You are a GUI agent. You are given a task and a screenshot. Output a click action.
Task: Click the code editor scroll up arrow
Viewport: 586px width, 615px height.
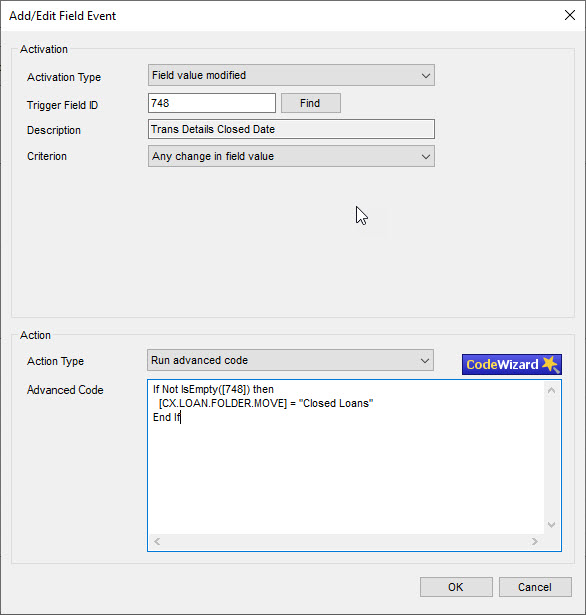pos(551,390)
